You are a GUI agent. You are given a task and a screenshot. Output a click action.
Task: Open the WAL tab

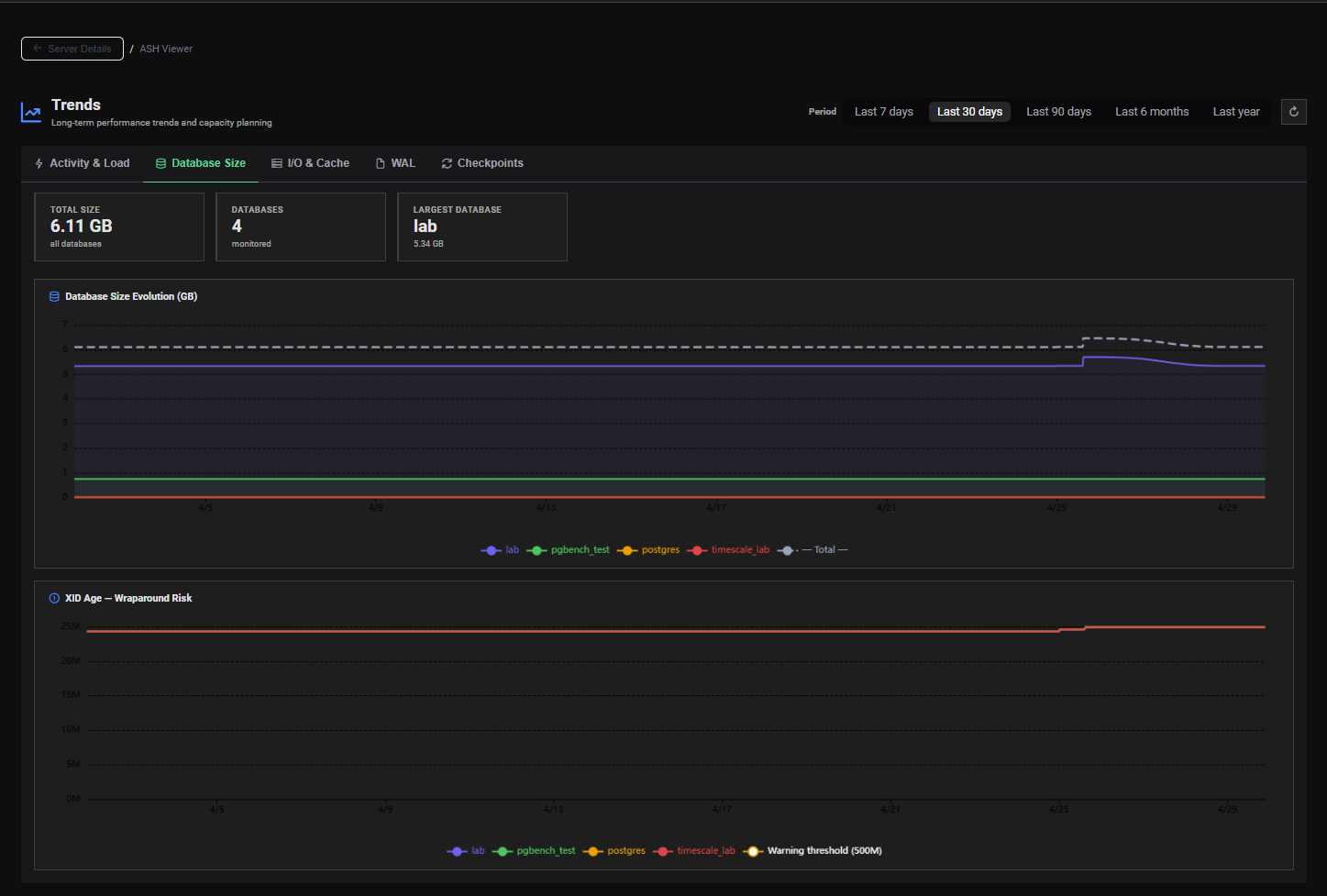pos(395,163)
